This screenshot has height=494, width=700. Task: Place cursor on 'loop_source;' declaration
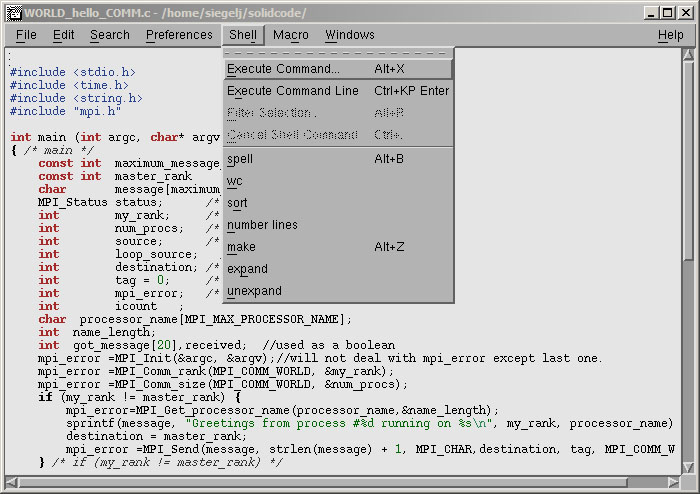pyautogui.click(x=156, y=254)
